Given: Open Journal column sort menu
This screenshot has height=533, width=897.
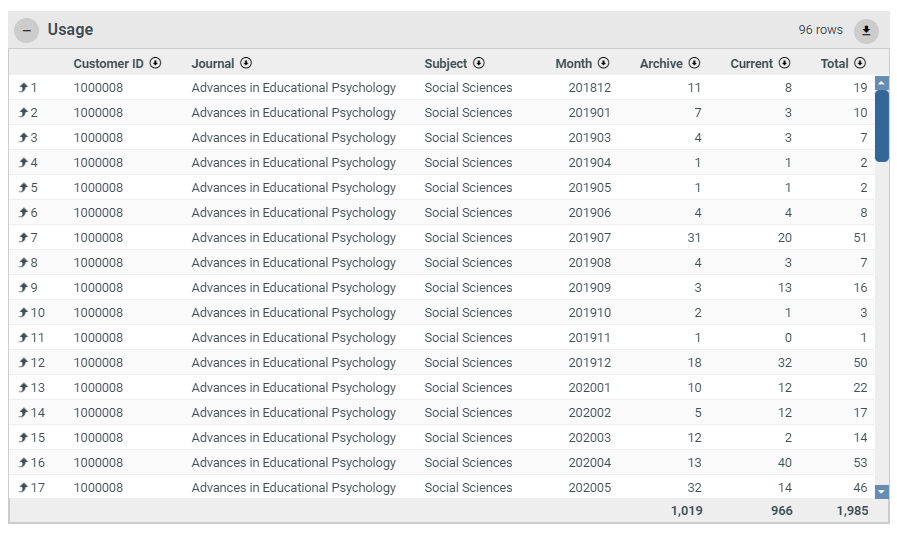Looking at the screenshot, I should coord(246,63).
